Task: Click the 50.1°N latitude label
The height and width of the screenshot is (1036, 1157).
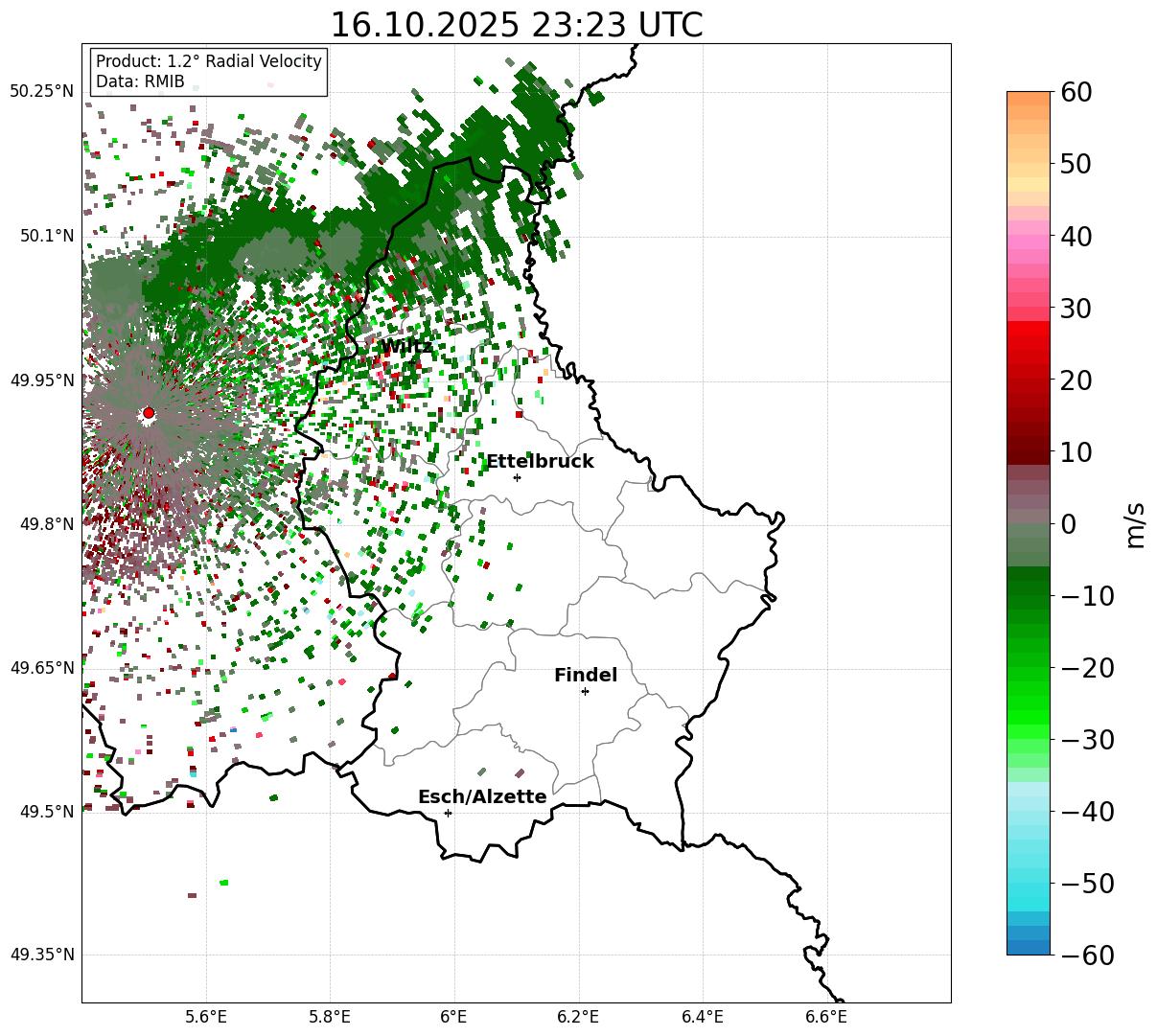Action: [46, 236]
